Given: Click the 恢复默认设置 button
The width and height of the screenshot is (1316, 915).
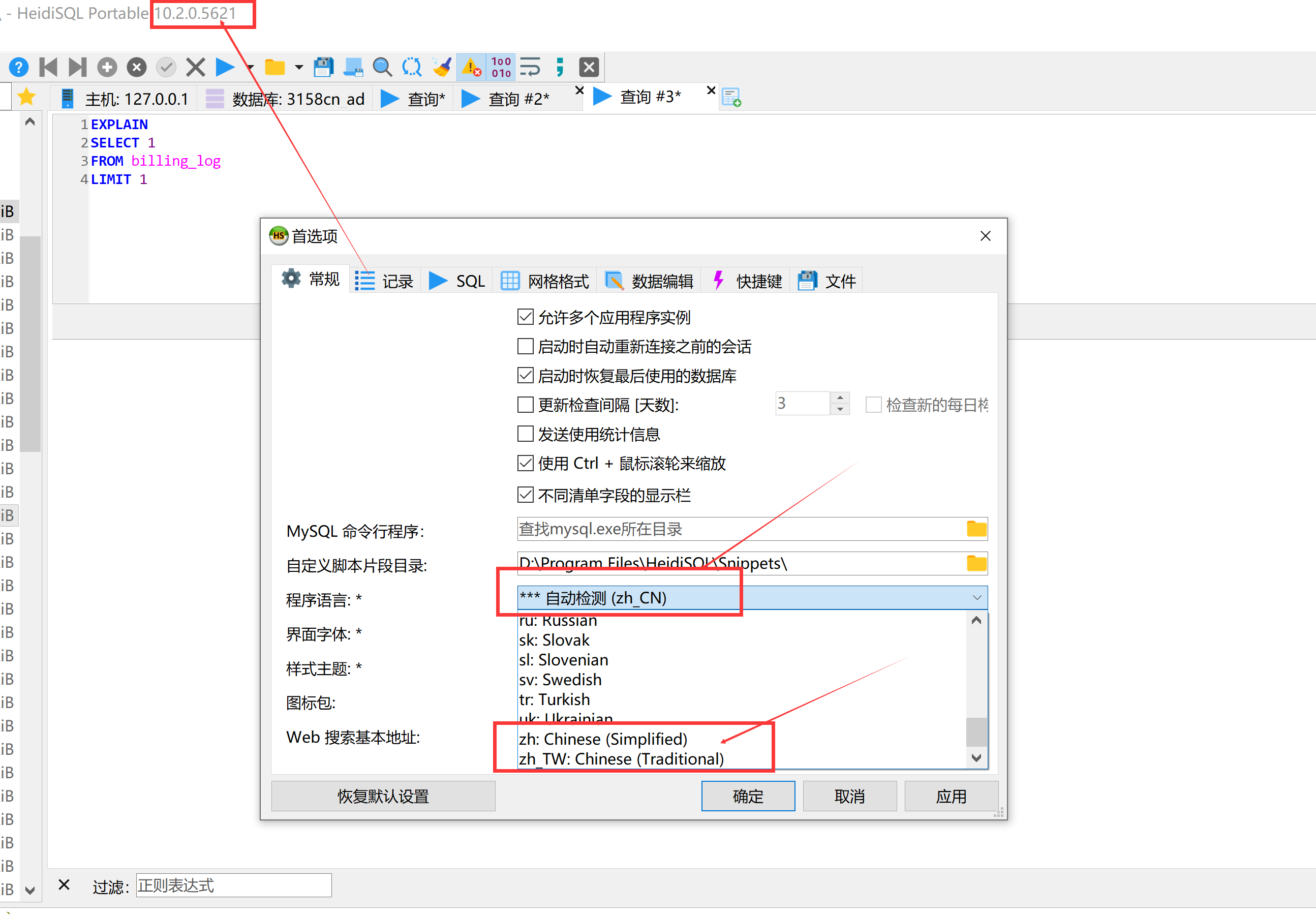Looking at the screenshot, I should pyautogui.click(x=383, y=797).
